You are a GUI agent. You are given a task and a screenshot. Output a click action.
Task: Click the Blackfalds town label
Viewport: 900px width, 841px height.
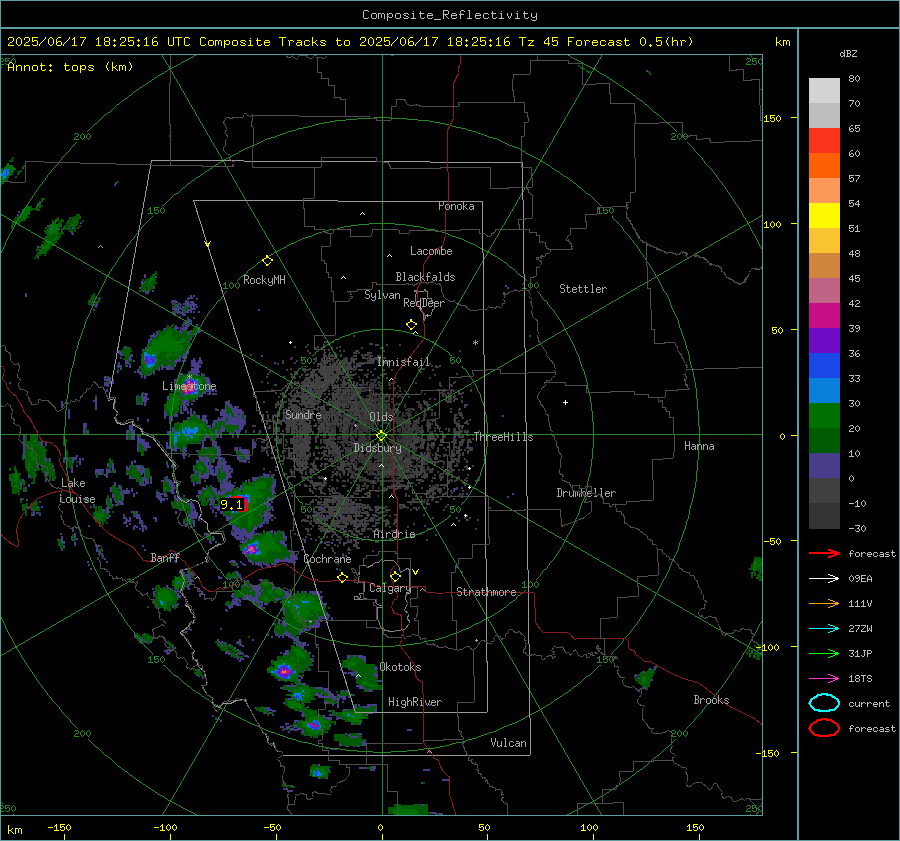[x=425, y=277]
